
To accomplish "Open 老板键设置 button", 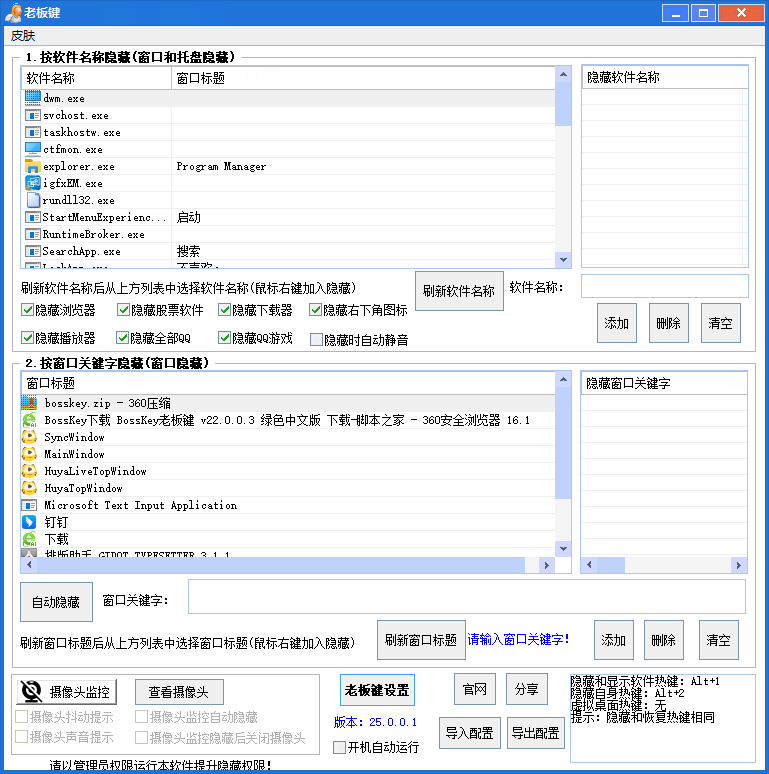I will click(377, 690).
